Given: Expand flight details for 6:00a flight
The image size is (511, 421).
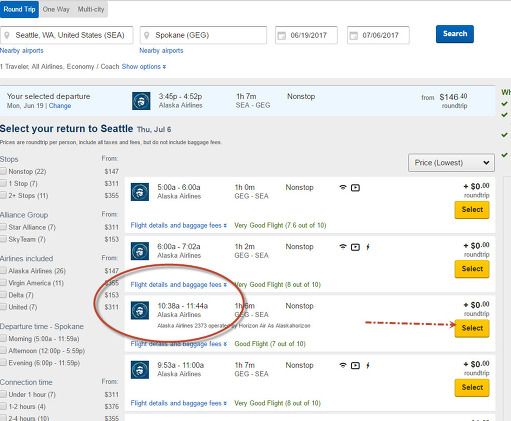Looking at the screenshot, I should (x=179, y=285).
